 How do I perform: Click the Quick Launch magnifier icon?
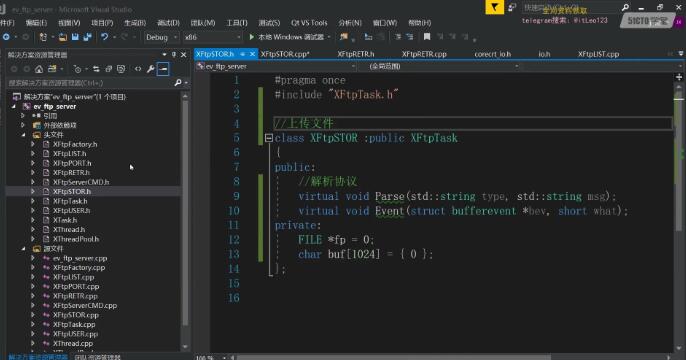(x=625, y=7)
